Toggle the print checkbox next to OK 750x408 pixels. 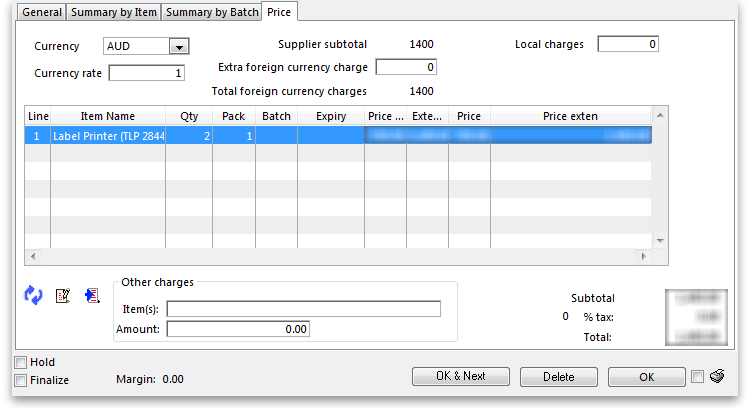[x=698, y=377]
